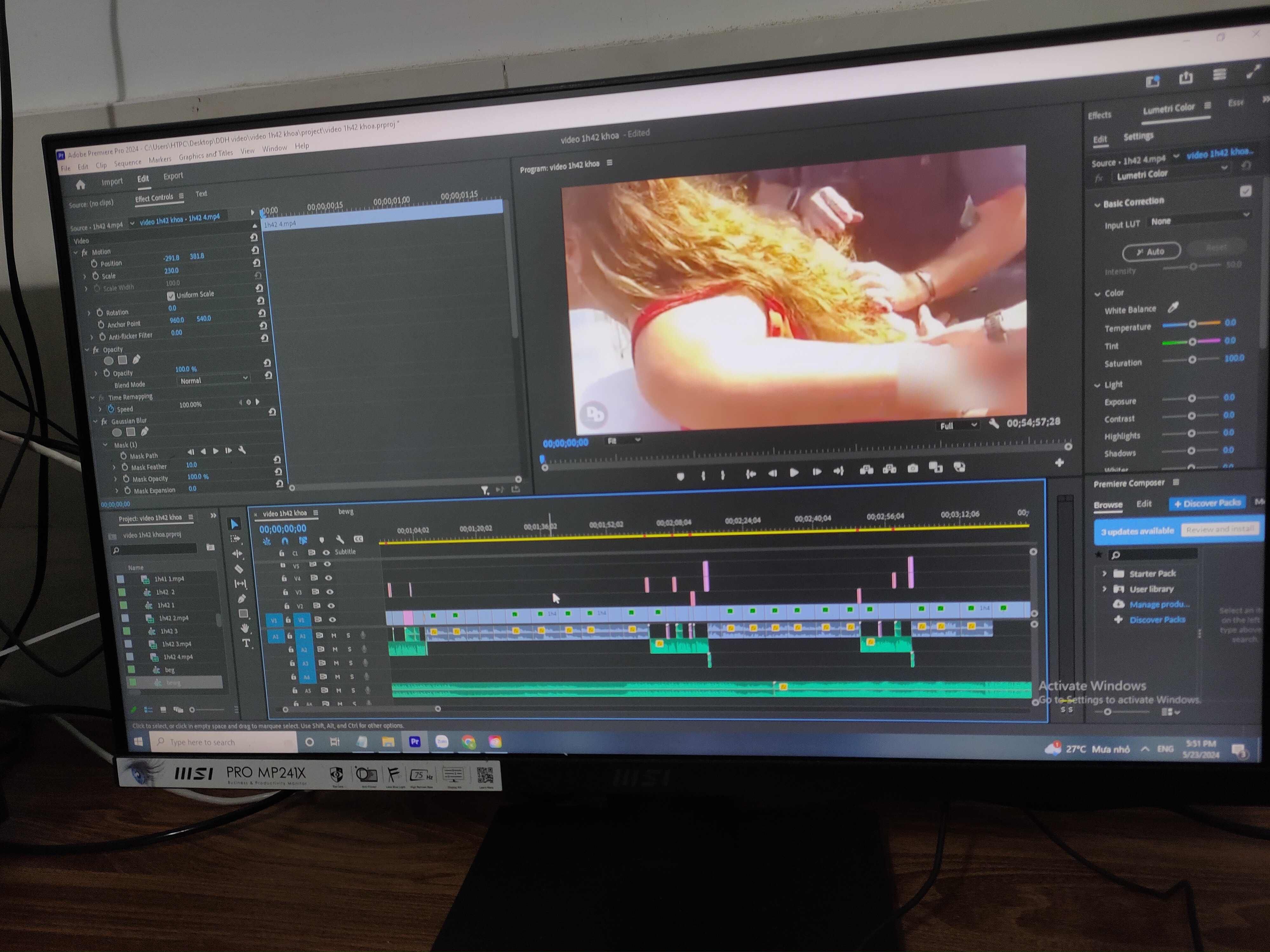Image resolution: width=1270 pixels, height=952 pixels.
Task: Mute audio track A2
Action: tap(335, 649)
